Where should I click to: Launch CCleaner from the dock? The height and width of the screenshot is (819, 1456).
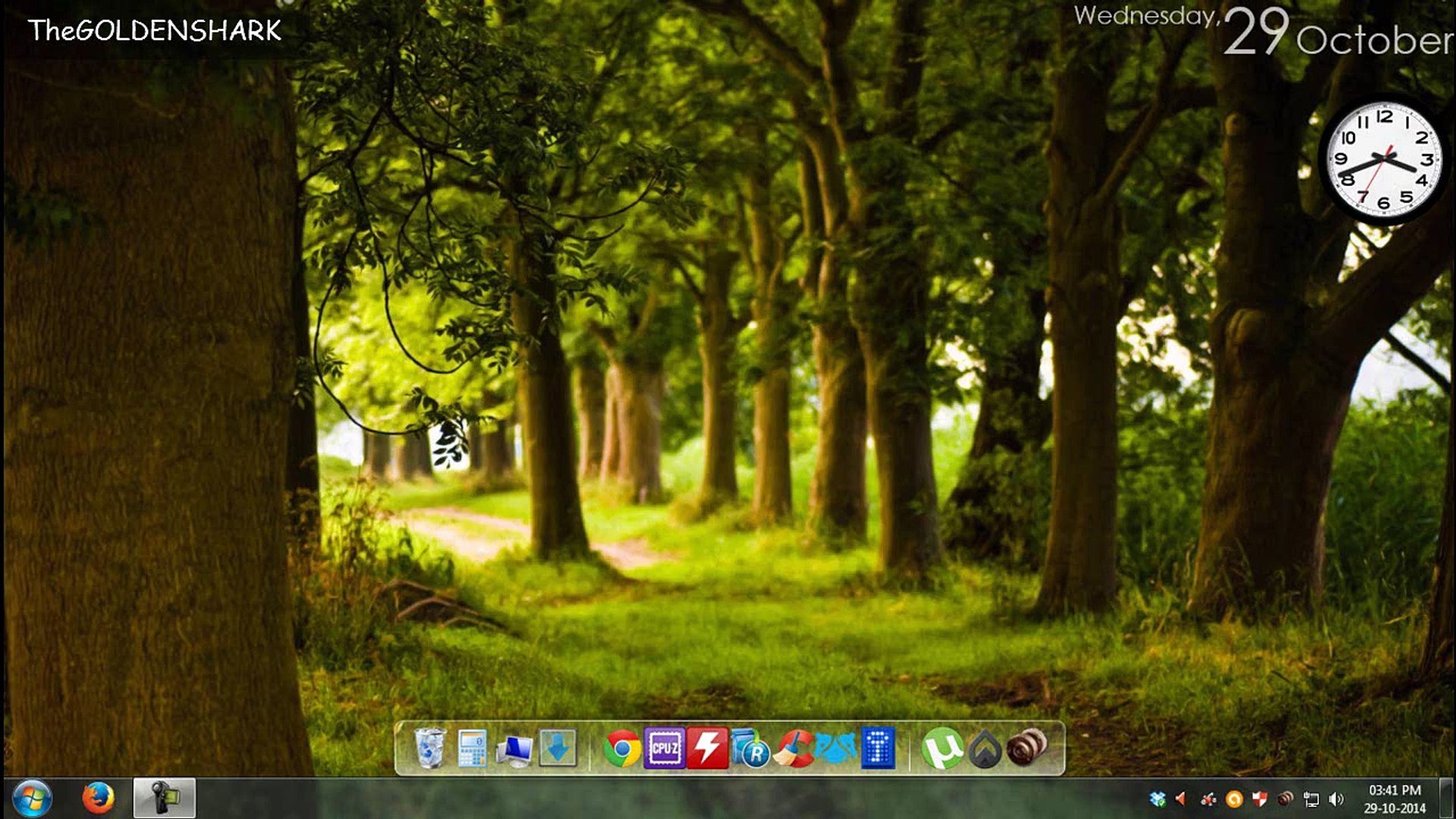click(793, 749)
